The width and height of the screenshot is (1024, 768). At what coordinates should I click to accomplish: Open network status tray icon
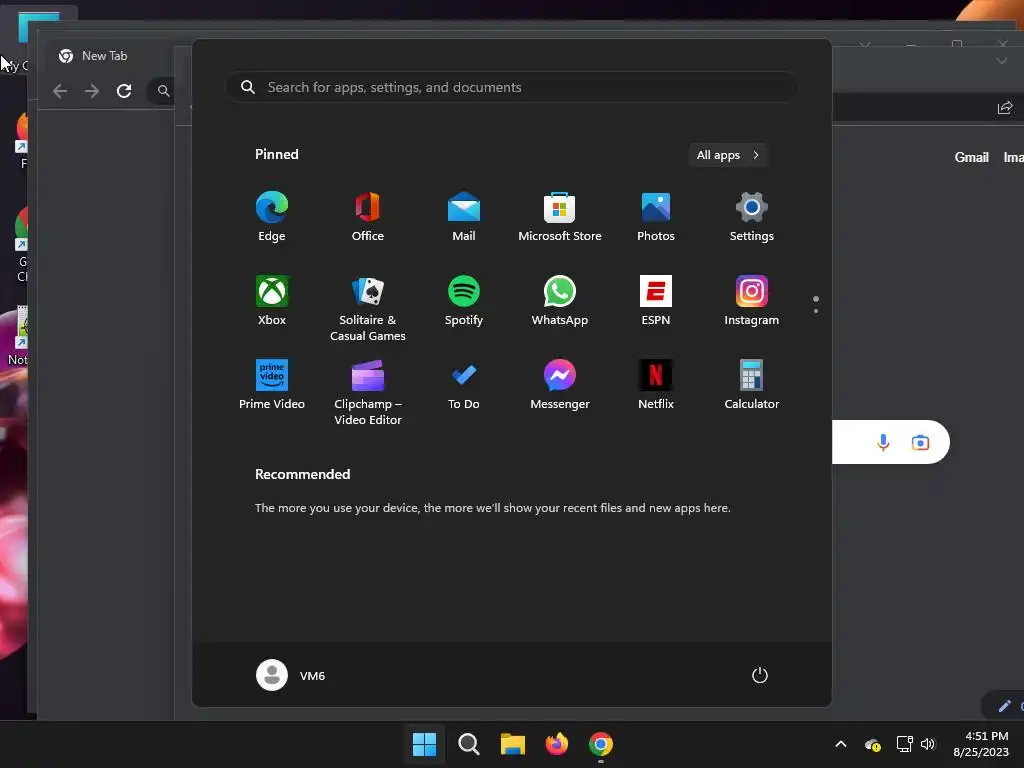[x=904, y=744]
